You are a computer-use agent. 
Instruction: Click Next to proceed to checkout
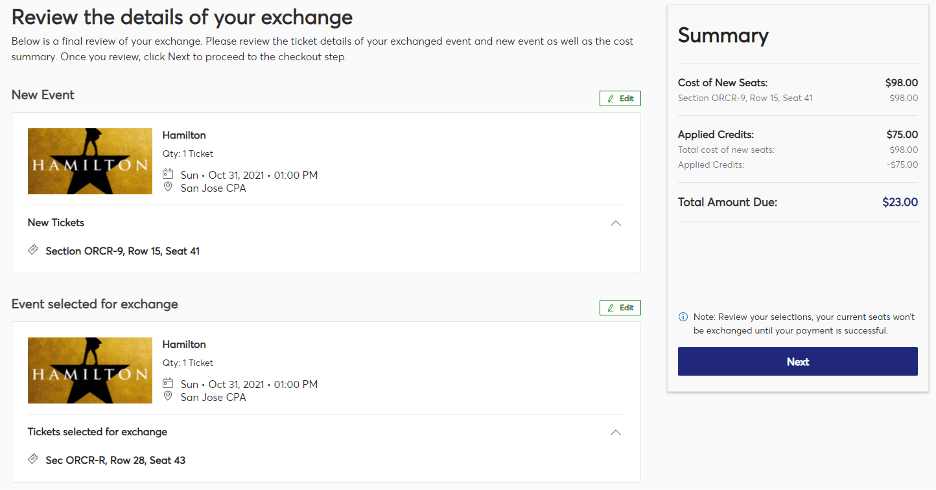[798, 362]
